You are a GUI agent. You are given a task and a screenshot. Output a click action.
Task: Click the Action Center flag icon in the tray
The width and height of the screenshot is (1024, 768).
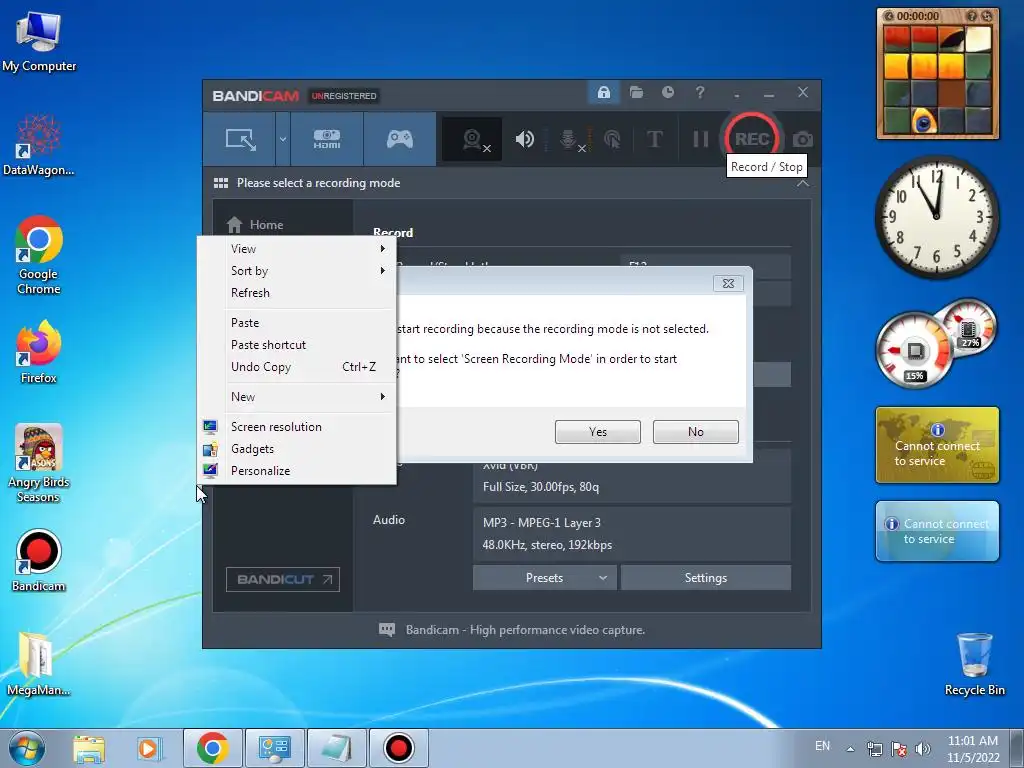(899, 749)
